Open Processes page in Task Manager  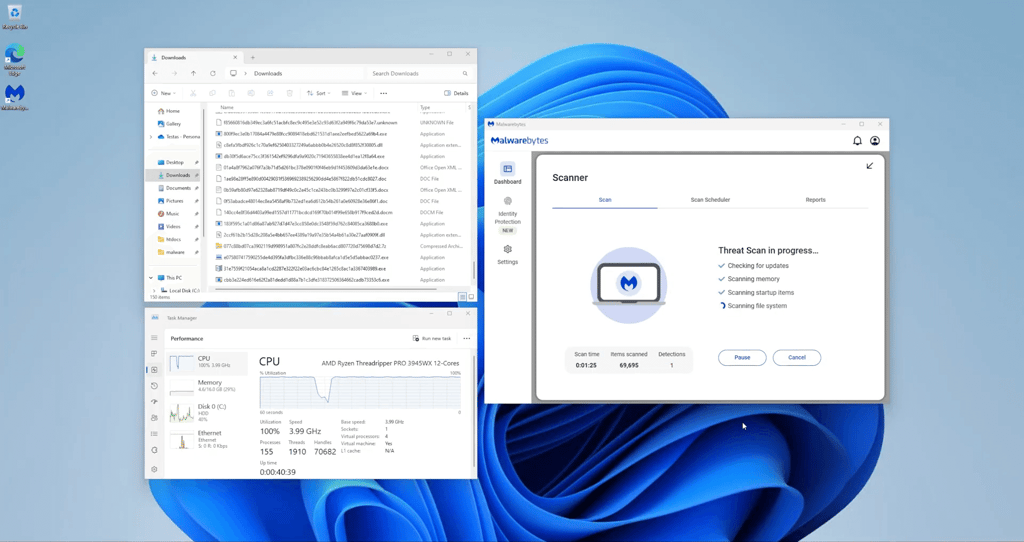pyautogui.click(x=154, y=353)
